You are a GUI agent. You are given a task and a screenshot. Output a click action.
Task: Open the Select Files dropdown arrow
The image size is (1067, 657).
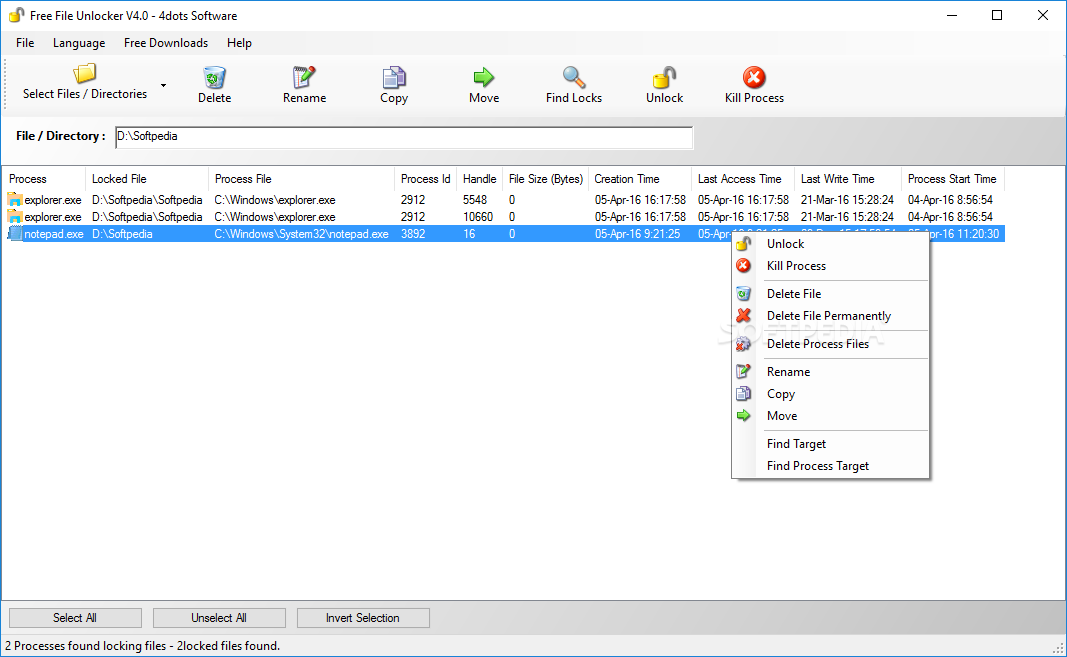click(x=163, y=85)
